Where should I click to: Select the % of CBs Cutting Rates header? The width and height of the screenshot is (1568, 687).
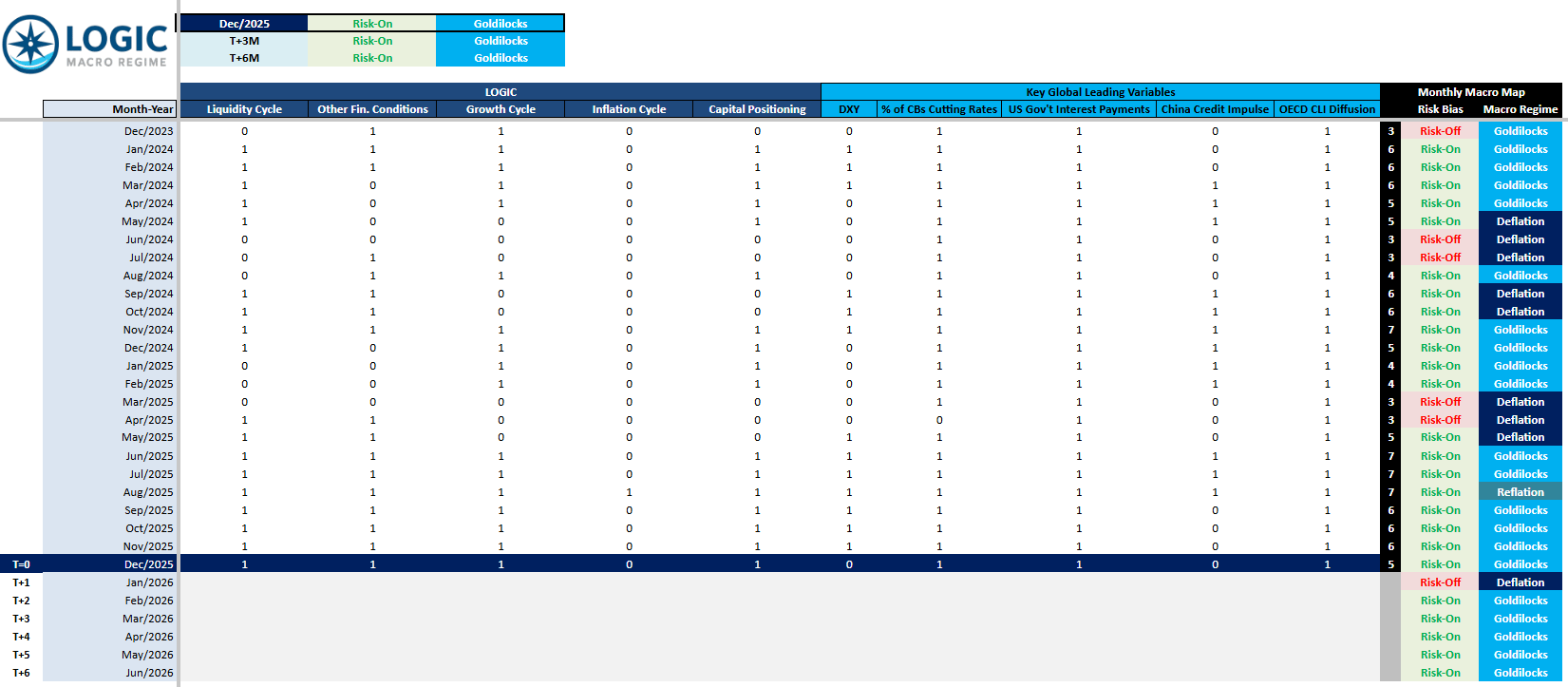939,109
